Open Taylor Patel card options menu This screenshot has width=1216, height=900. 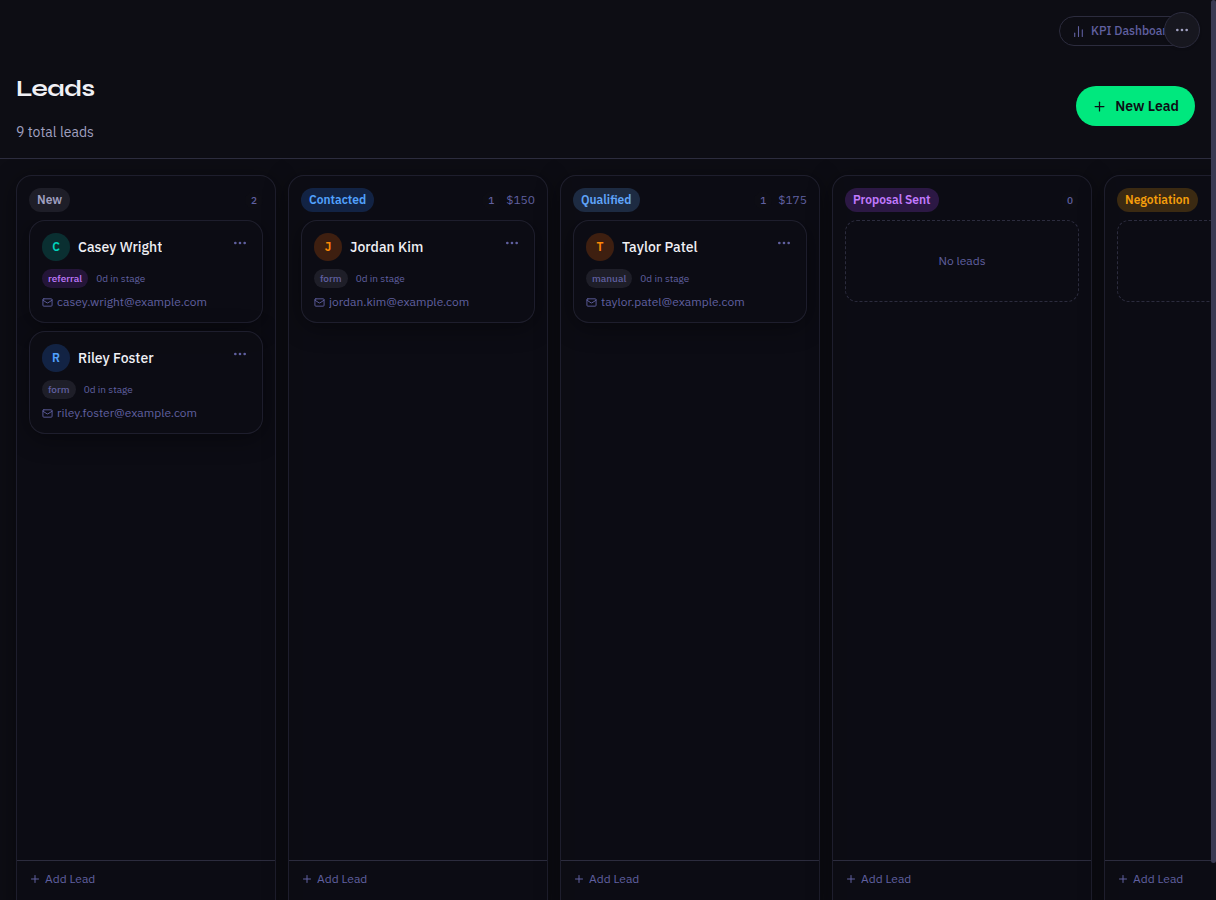click(784, 243)
